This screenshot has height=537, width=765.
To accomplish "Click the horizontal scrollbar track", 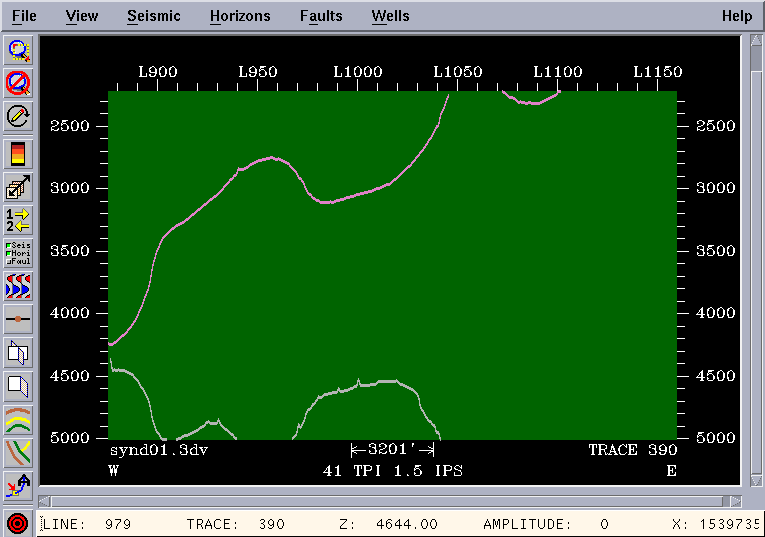I will click(x=388, y=501).
